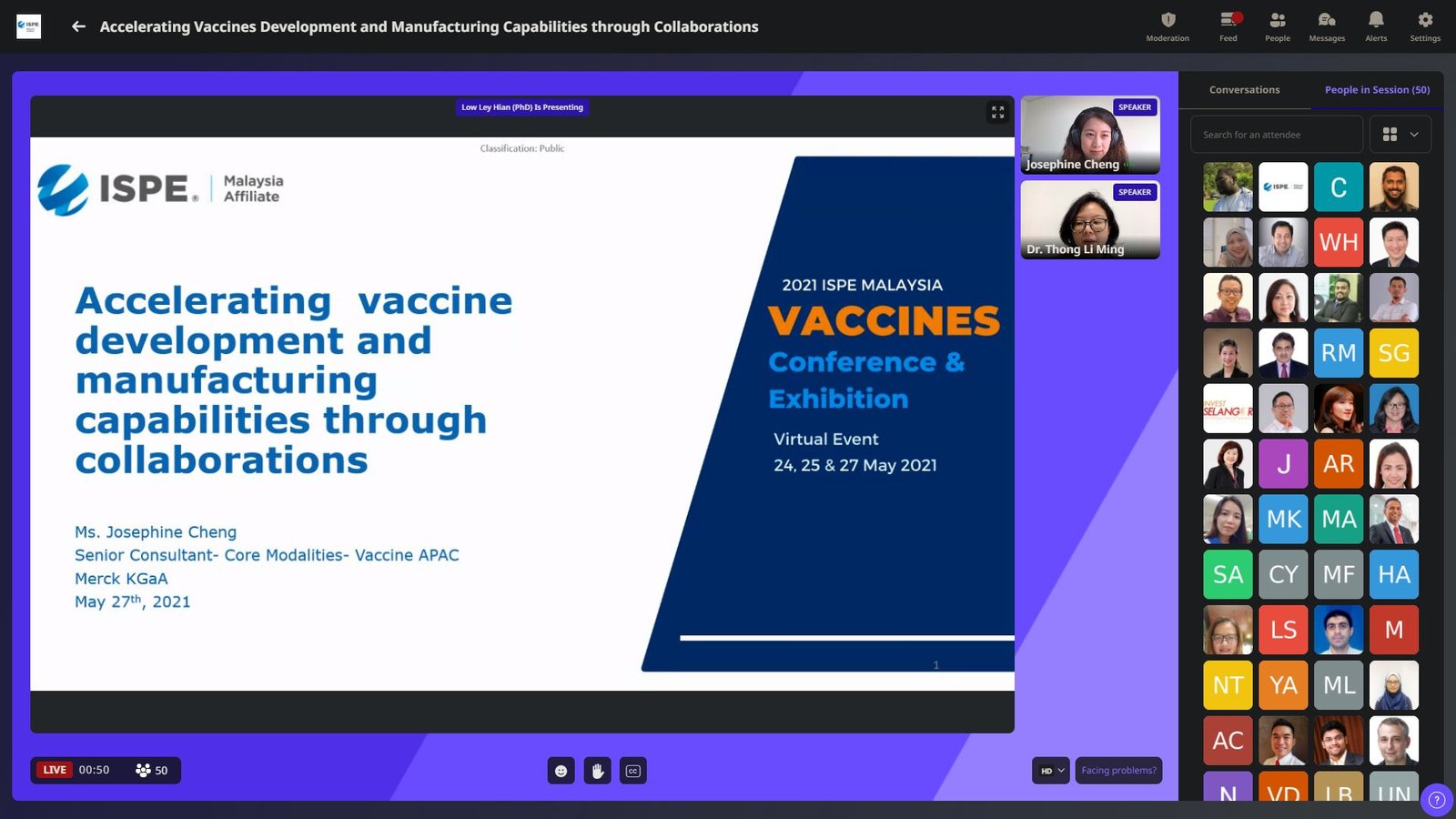Toggle raise hand
The width and height of the screenshot is (1456, 819).
[x=597, y=771]
